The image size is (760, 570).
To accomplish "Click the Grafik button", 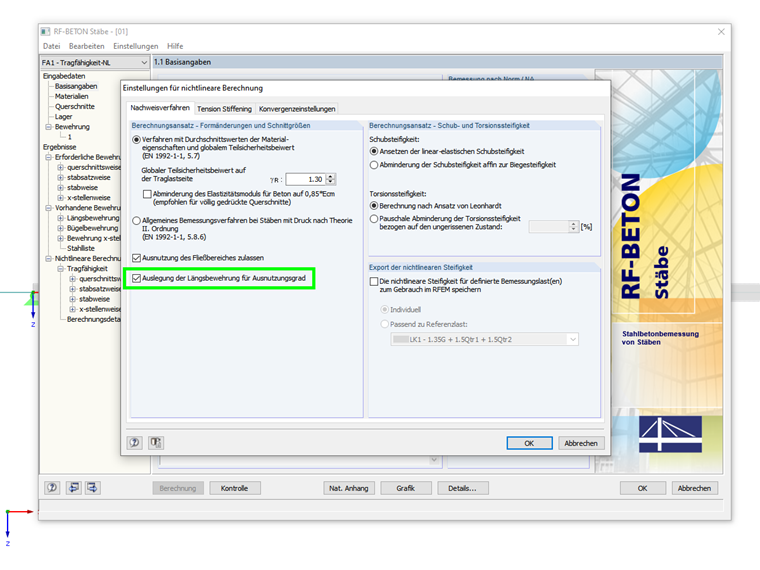I will pyautogui.click(x=406, y=488).
